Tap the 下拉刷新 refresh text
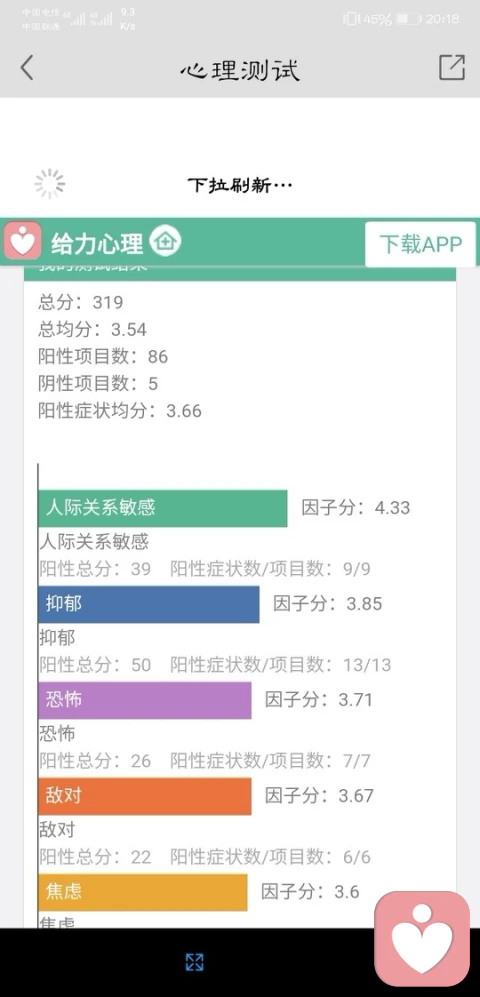The image size is (480, 997). (240, 185)
